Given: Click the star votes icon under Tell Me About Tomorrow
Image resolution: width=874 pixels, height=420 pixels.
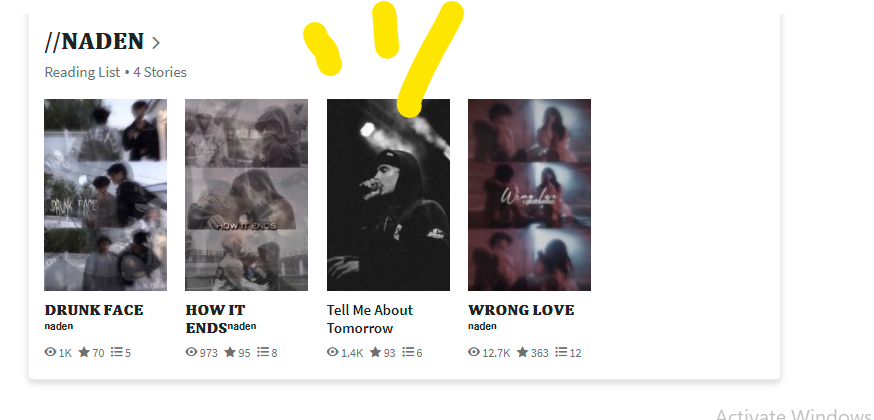Looking at the screenshot, I should 376,352.
